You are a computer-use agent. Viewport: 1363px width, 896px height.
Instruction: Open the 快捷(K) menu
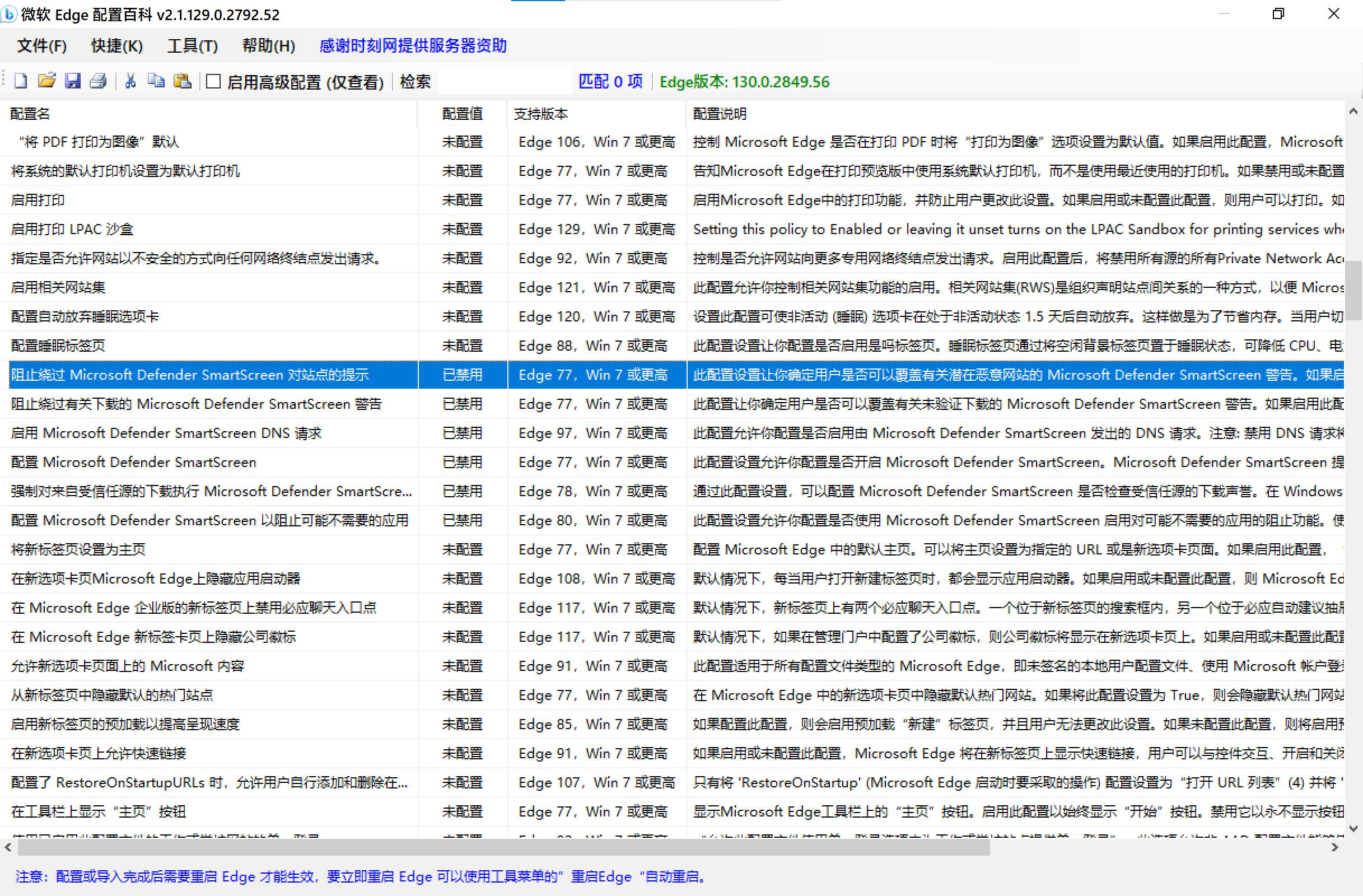pyautogui.click(x=117, y=46)
